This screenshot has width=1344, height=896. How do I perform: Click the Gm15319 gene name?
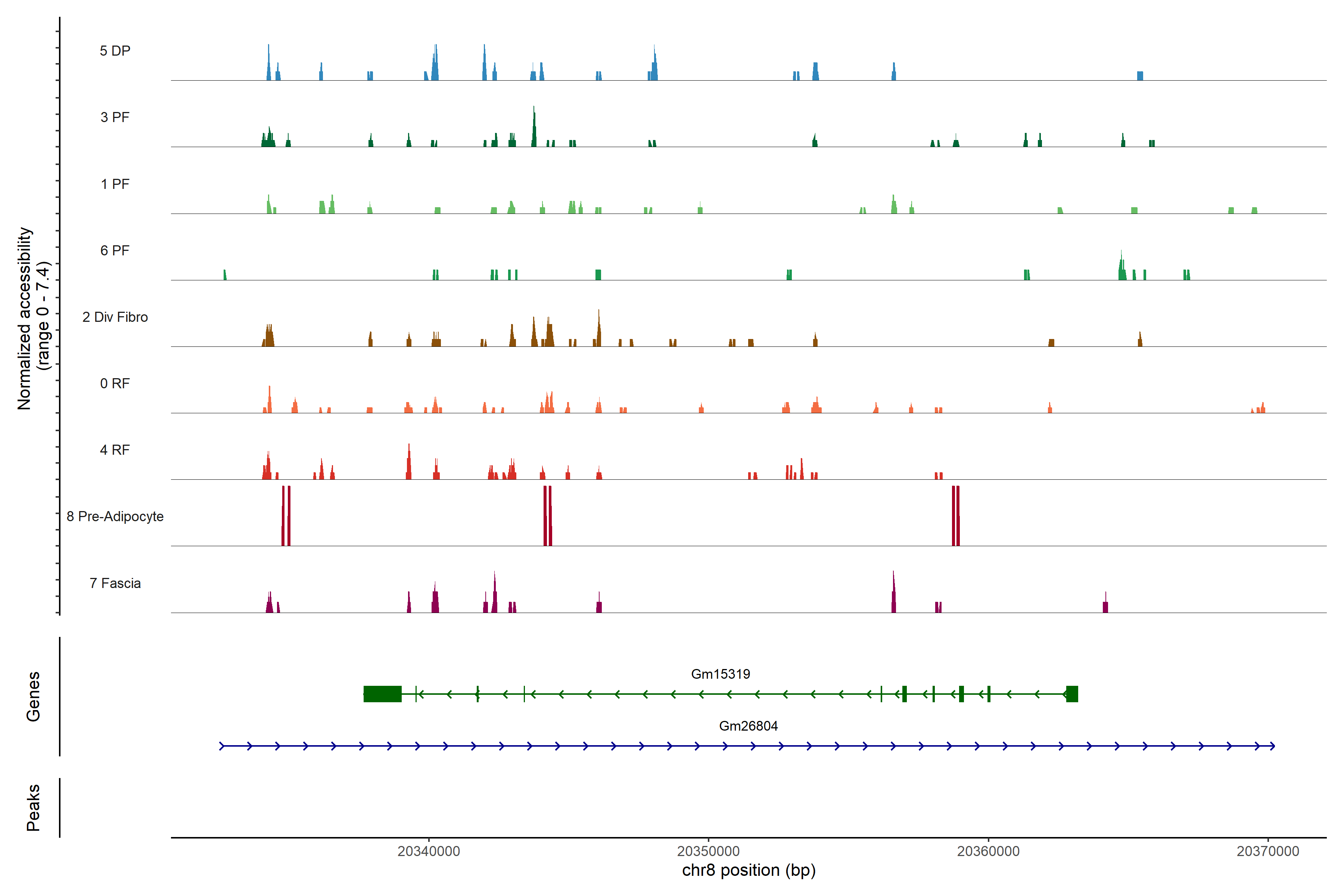tap(720, 674)
